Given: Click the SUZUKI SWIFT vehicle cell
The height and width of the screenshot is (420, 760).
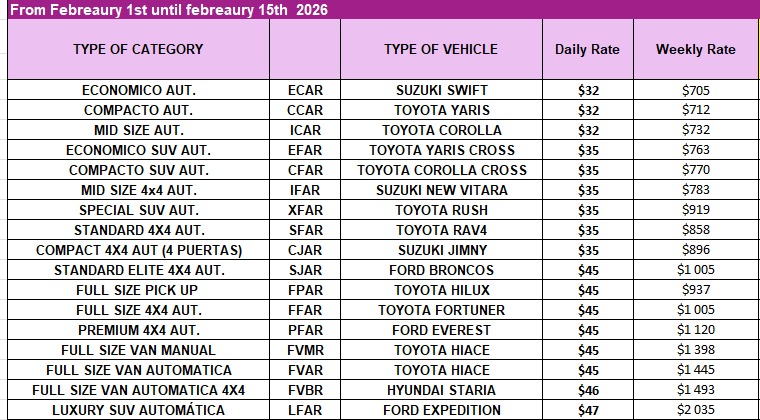Looking at the screenshot, I should click(440, 90).
